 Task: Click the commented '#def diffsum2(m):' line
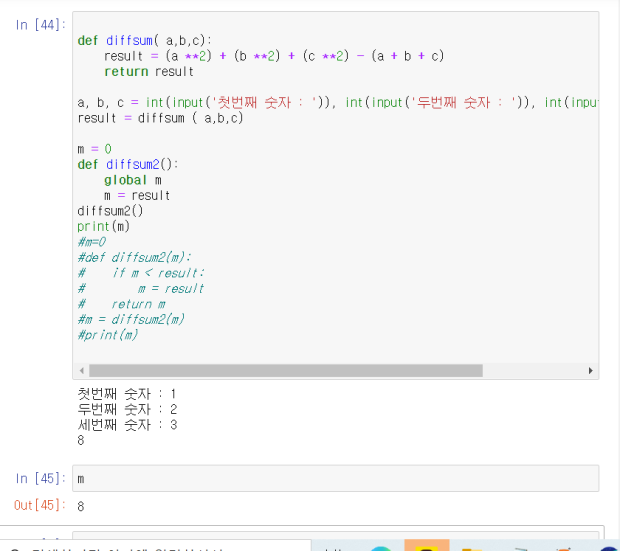[134, 258]
